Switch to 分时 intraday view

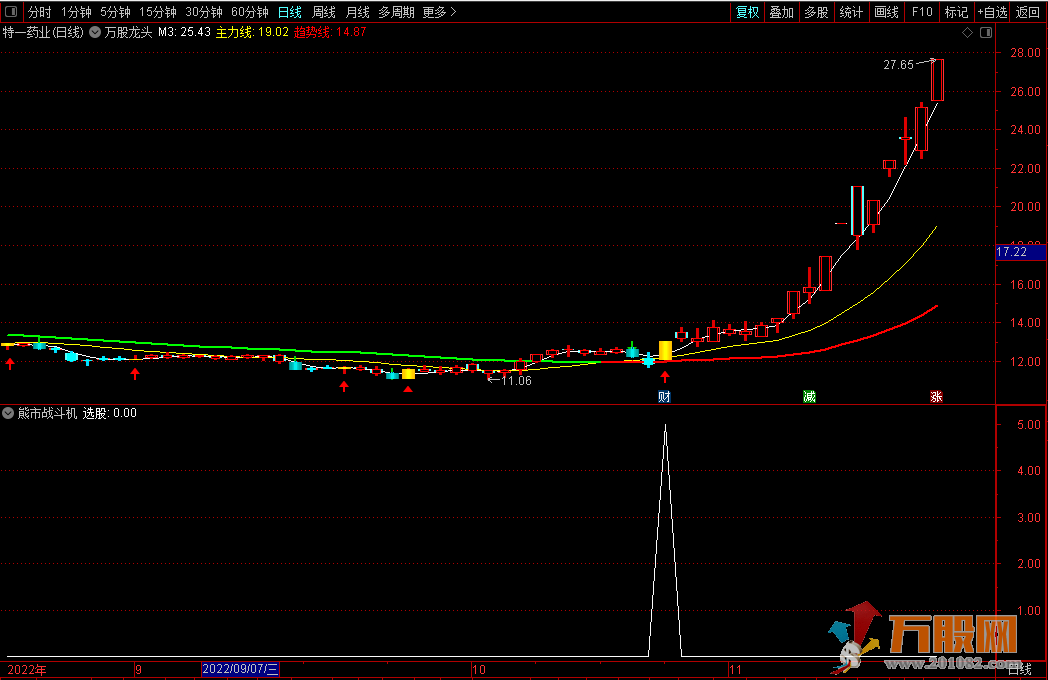(x=39, y=12)
